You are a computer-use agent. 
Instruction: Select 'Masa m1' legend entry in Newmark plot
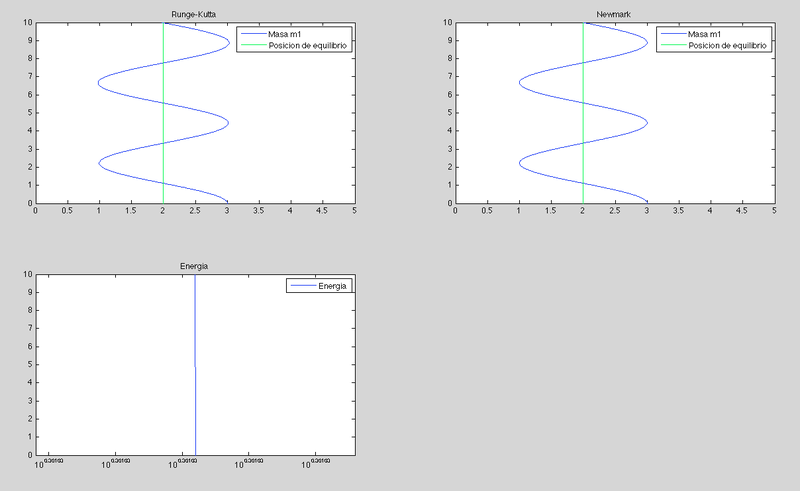click(x=719, y=35)
